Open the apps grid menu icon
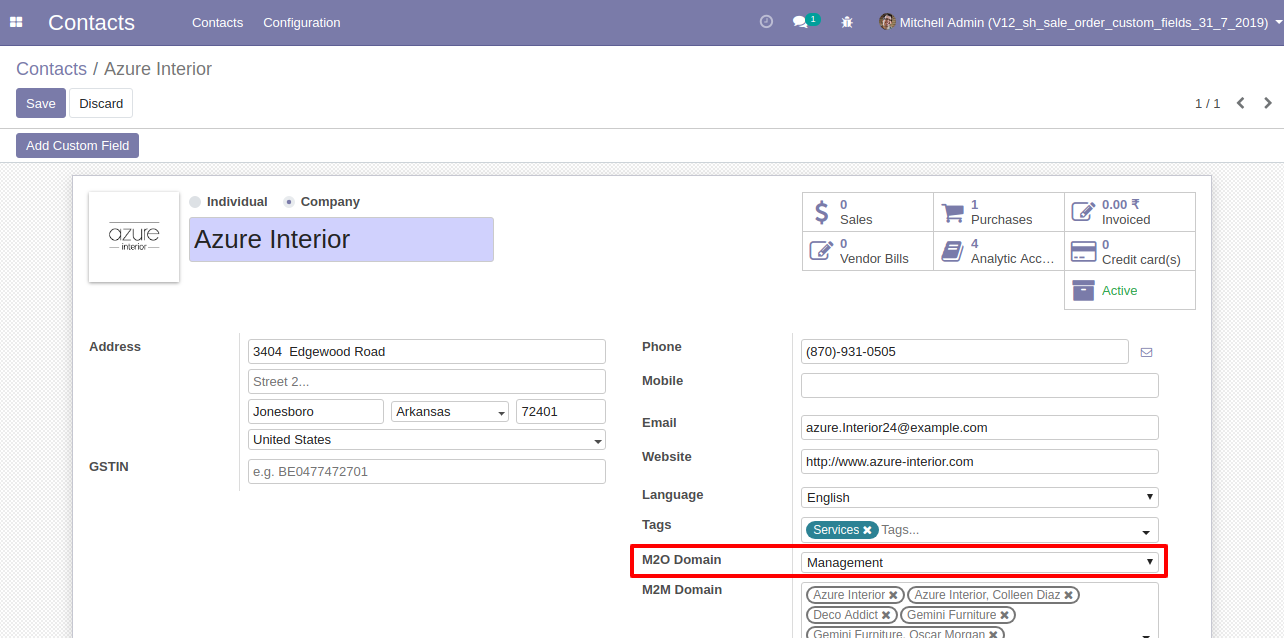1284x638 pixels. tap(16, 22)
